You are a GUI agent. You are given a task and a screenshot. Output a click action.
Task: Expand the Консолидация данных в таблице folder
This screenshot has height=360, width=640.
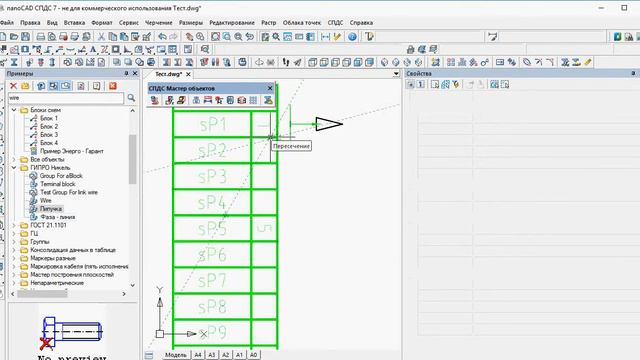[14, 250]
